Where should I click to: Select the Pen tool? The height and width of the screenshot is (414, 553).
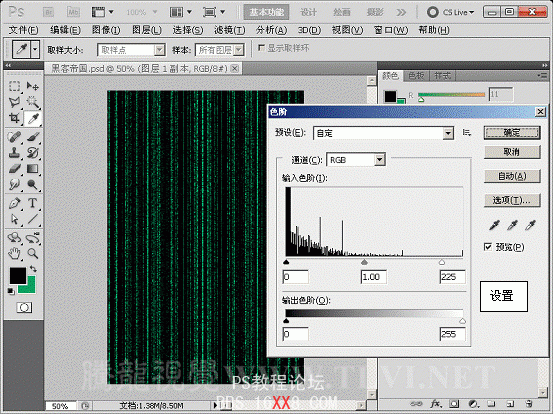point(14,203)
